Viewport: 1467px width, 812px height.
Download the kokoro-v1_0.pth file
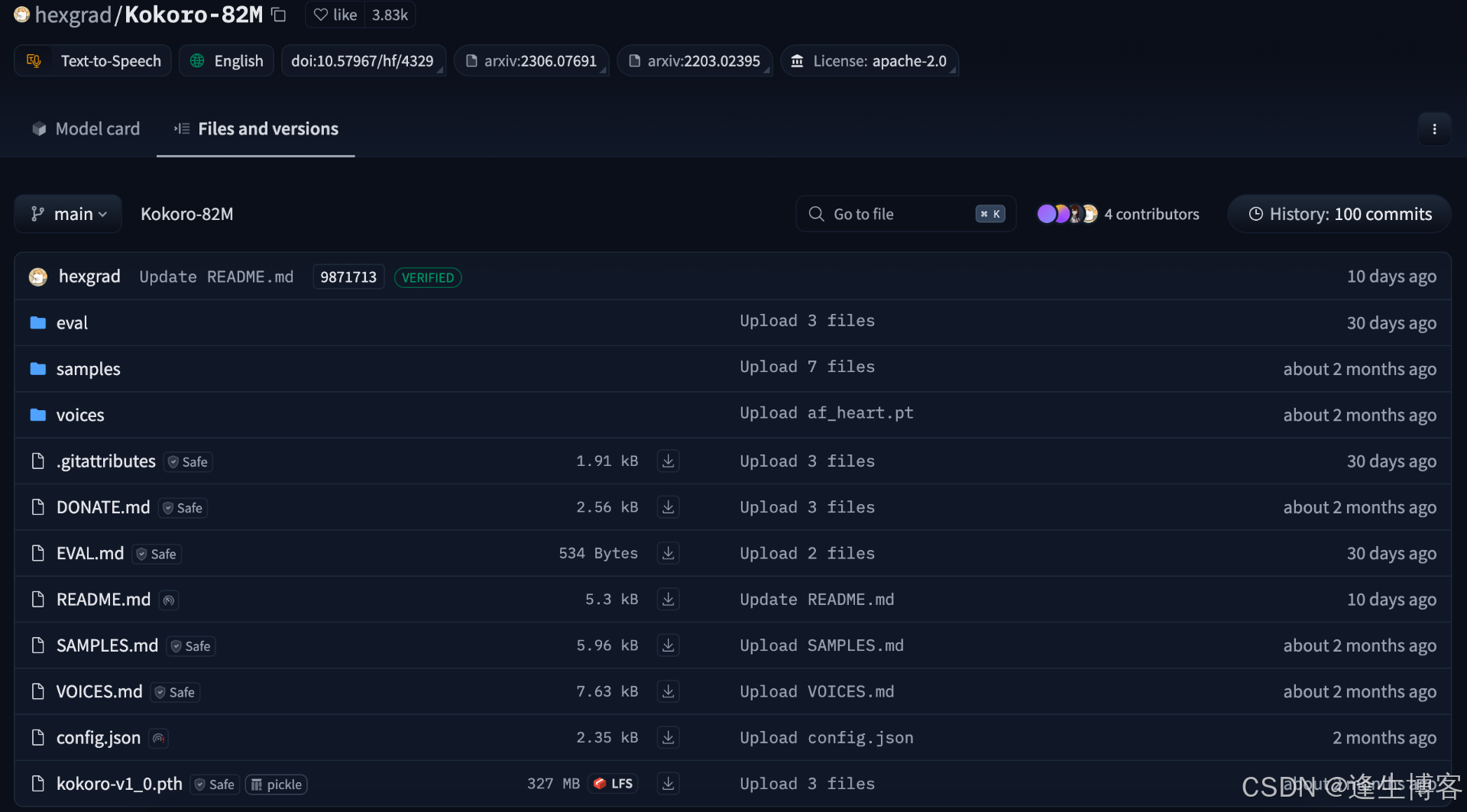tap(668, 784)
